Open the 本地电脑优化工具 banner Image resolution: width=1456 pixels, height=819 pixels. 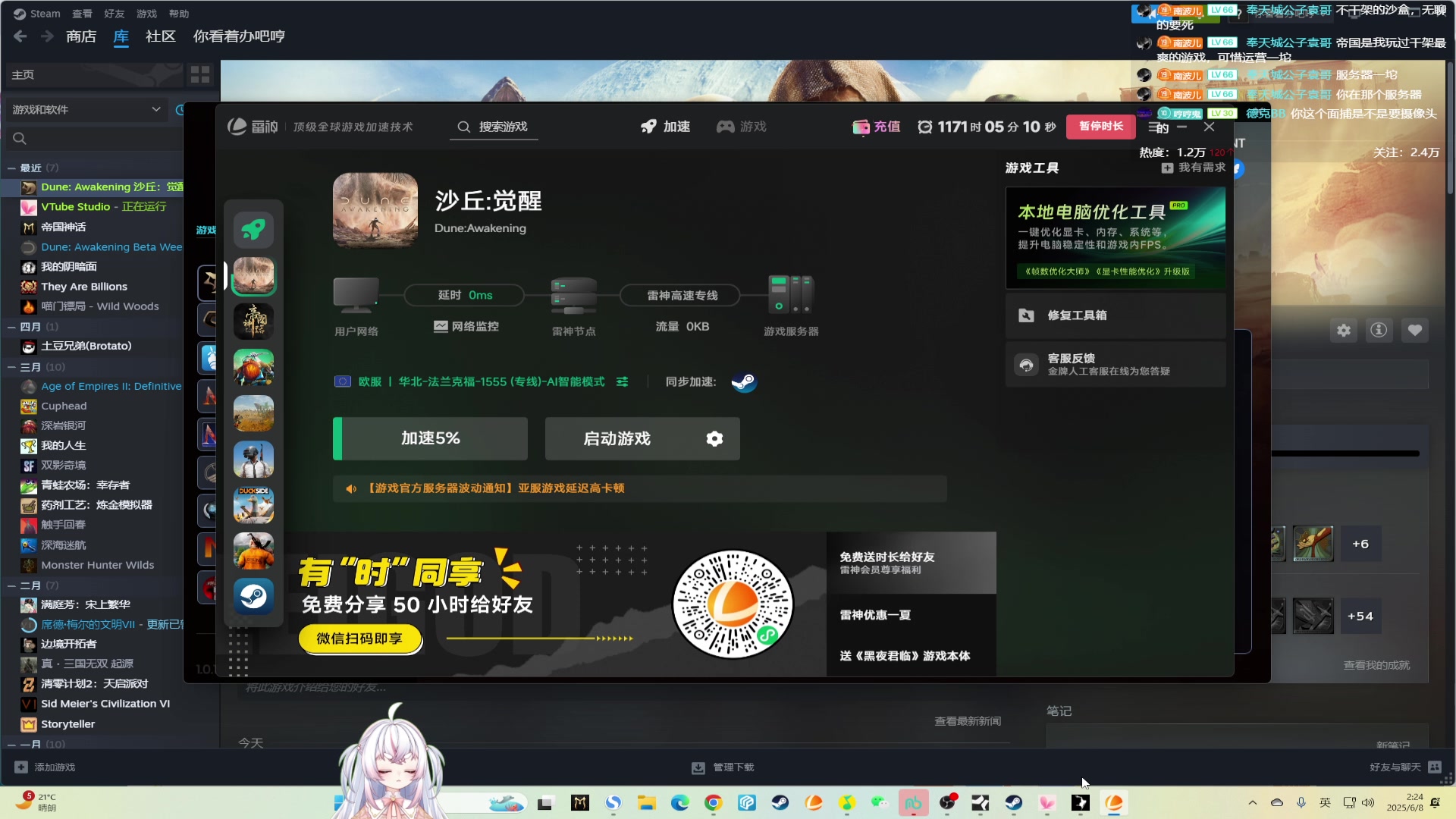click(1116, 237)
